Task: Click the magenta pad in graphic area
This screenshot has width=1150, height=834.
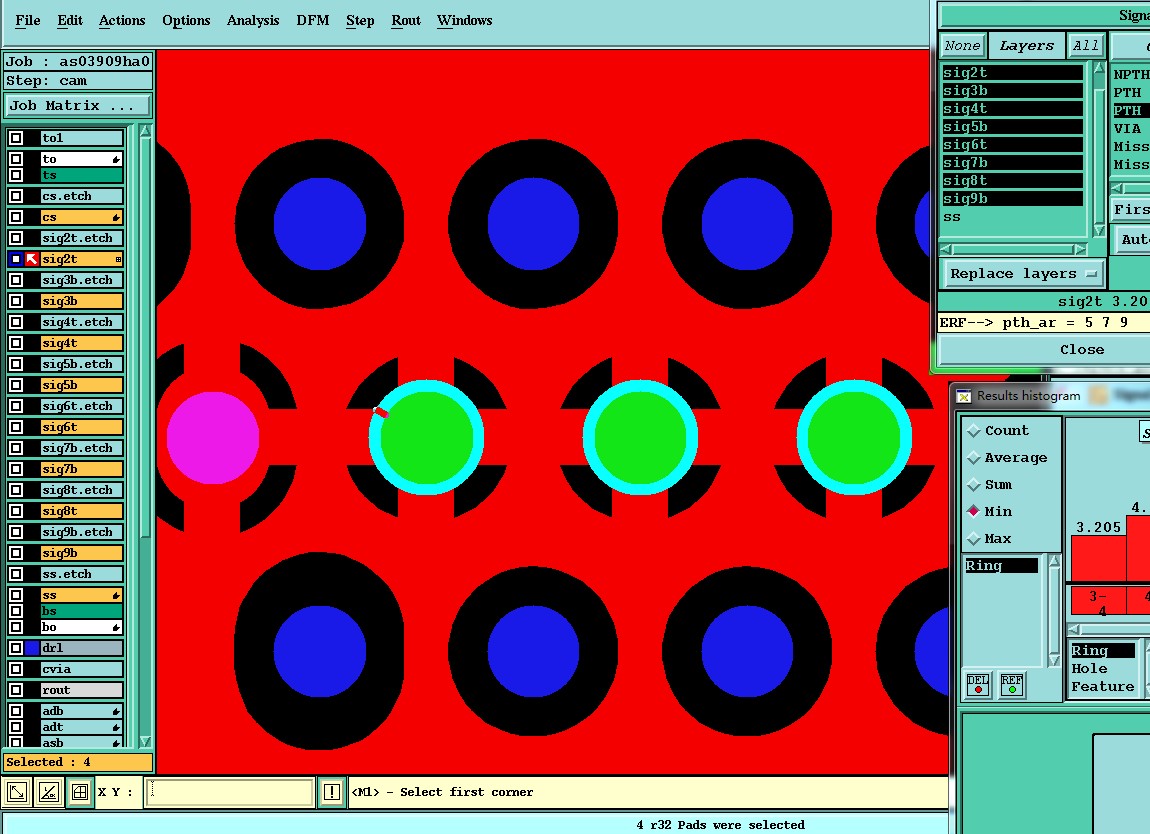Action: coord(213,438)
